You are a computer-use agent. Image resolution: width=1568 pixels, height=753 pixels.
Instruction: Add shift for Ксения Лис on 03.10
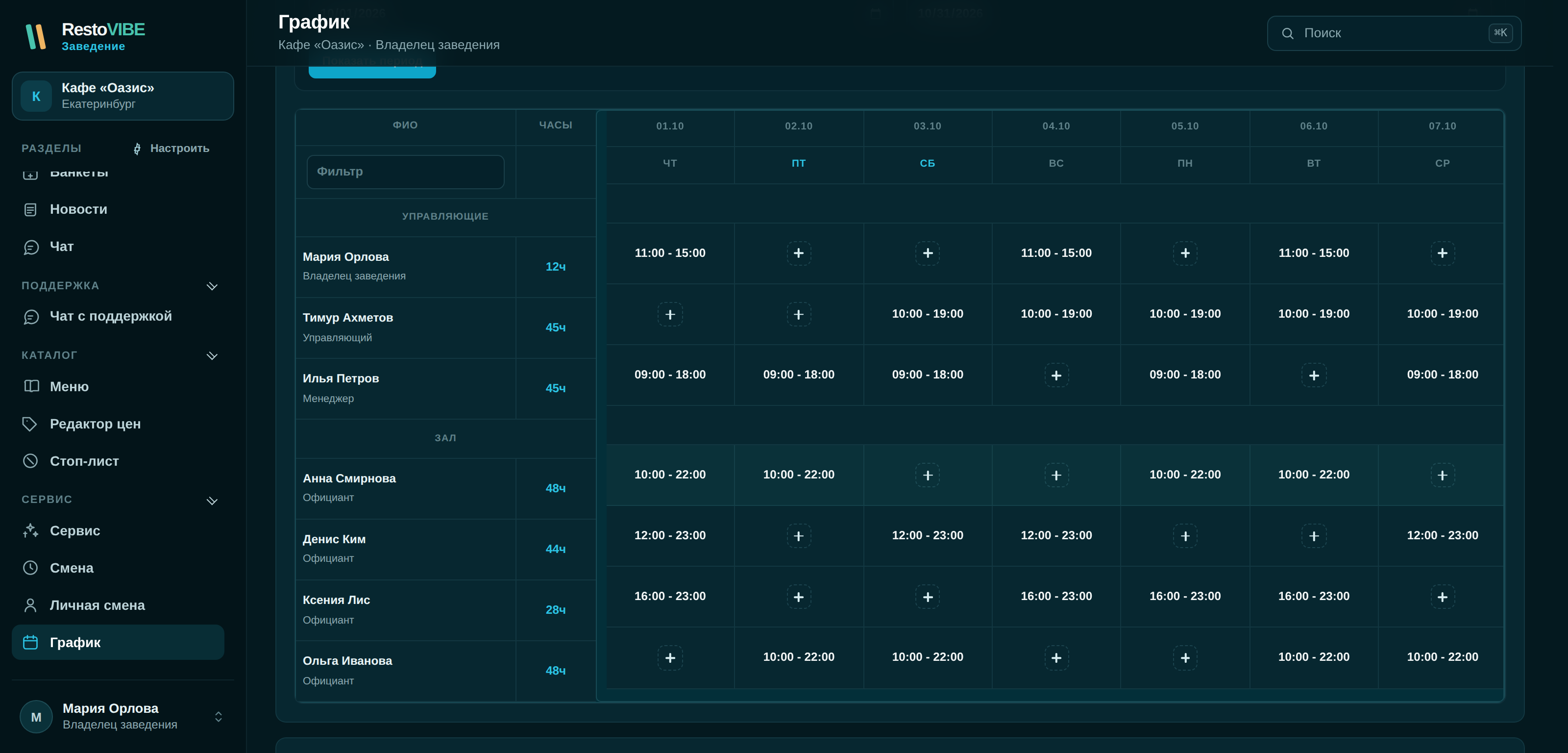928,597
